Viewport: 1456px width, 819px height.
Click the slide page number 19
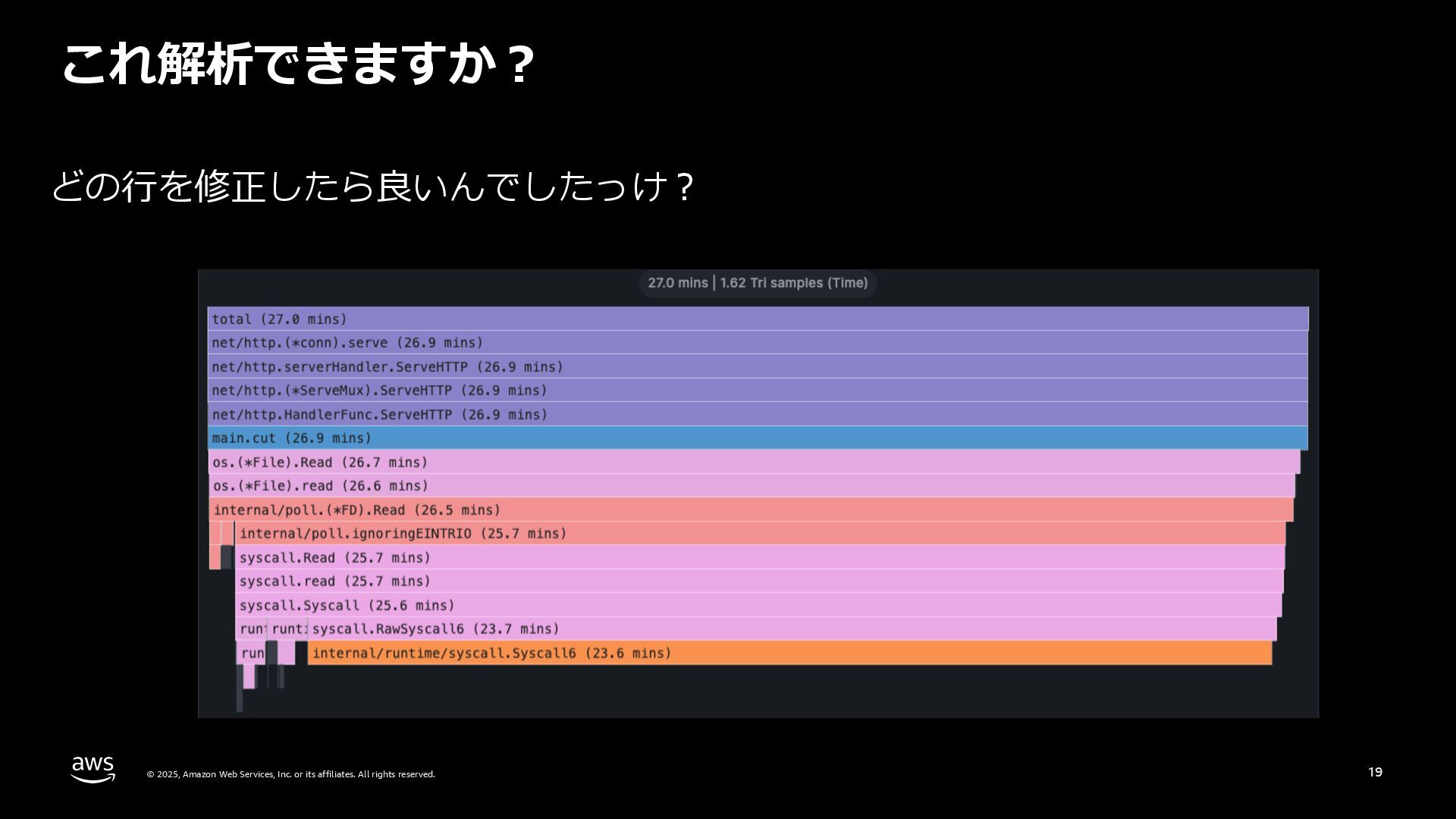coord(1375,772)
